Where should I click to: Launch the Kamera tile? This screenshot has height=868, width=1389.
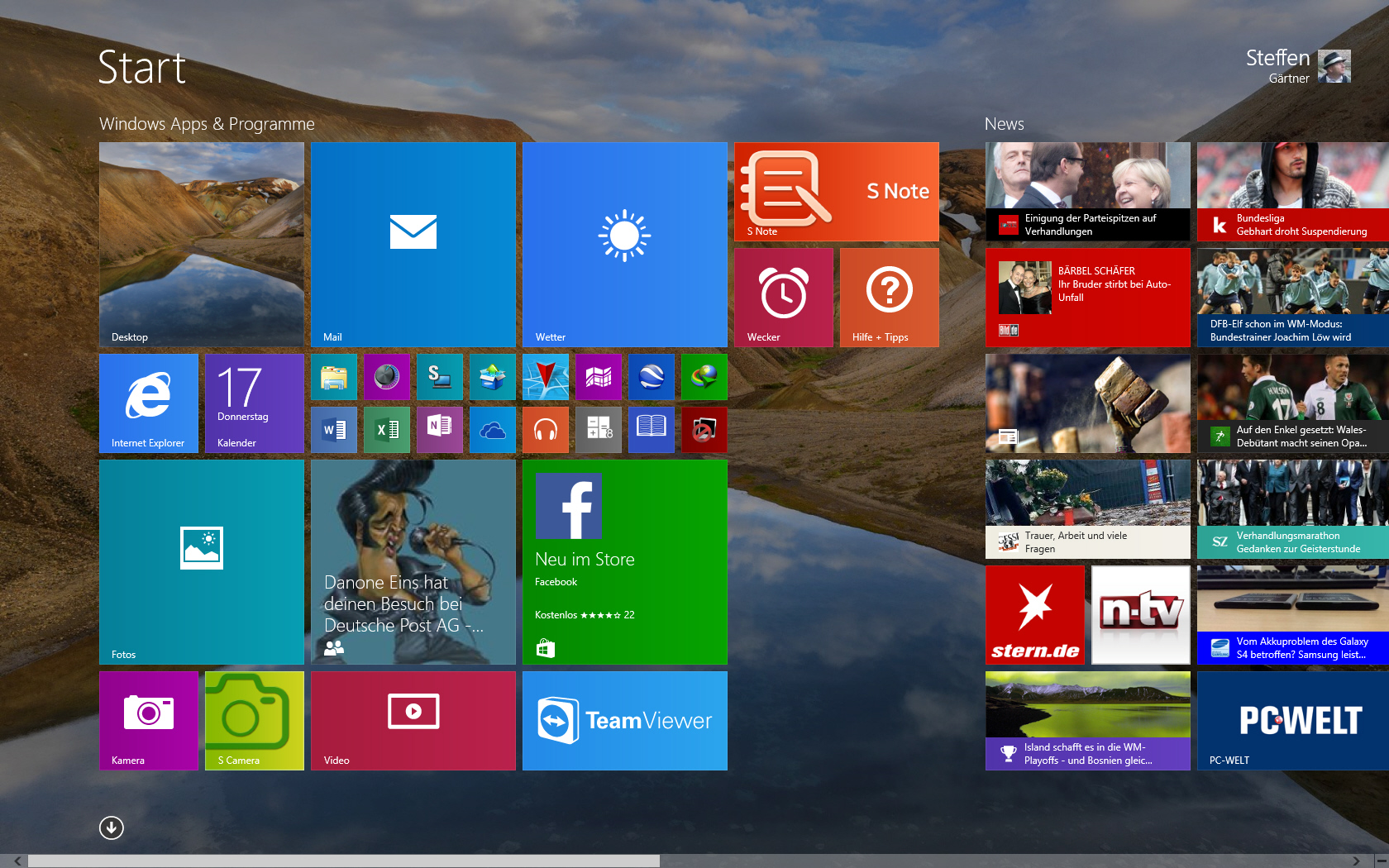coord(149,721)
